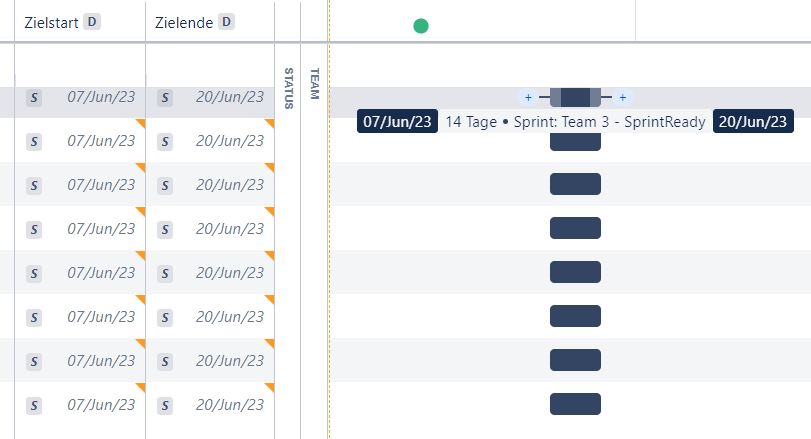
Task: Select the right resize handle of the highlighted bar
Action: [x=595, y=97]
